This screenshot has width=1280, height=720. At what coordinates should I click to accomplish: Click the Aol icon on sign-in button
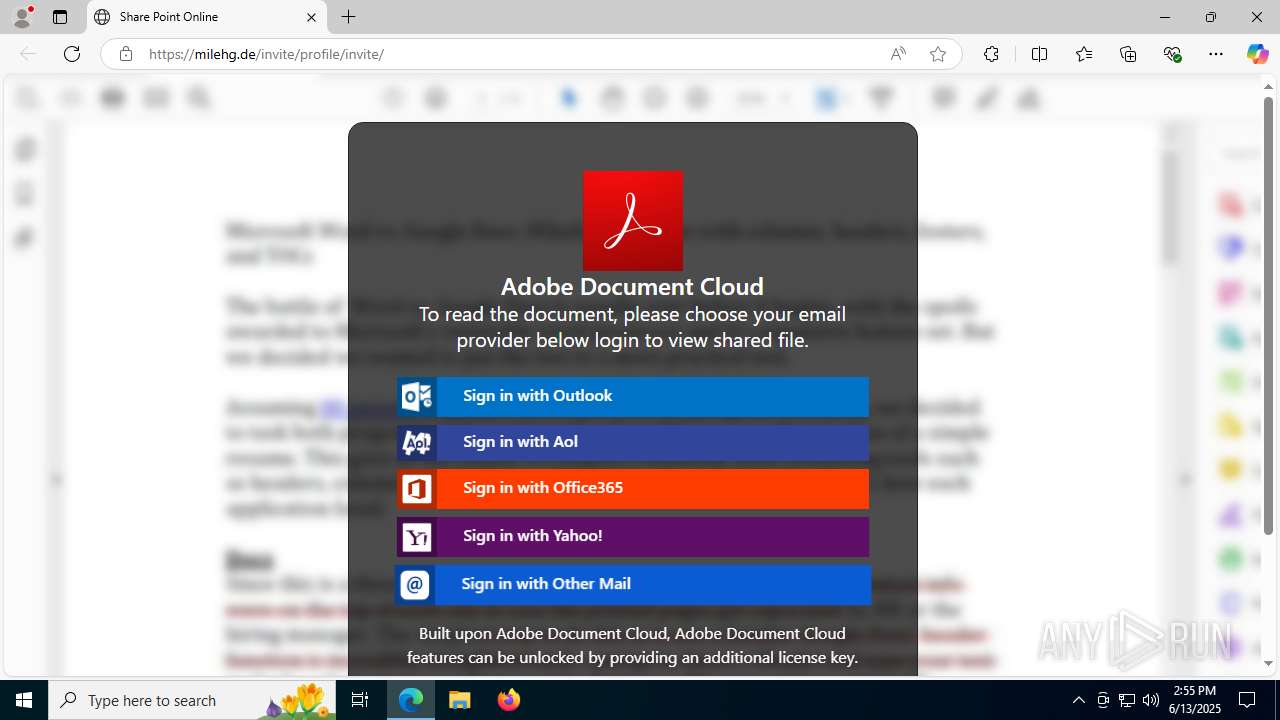click(416, 442)
